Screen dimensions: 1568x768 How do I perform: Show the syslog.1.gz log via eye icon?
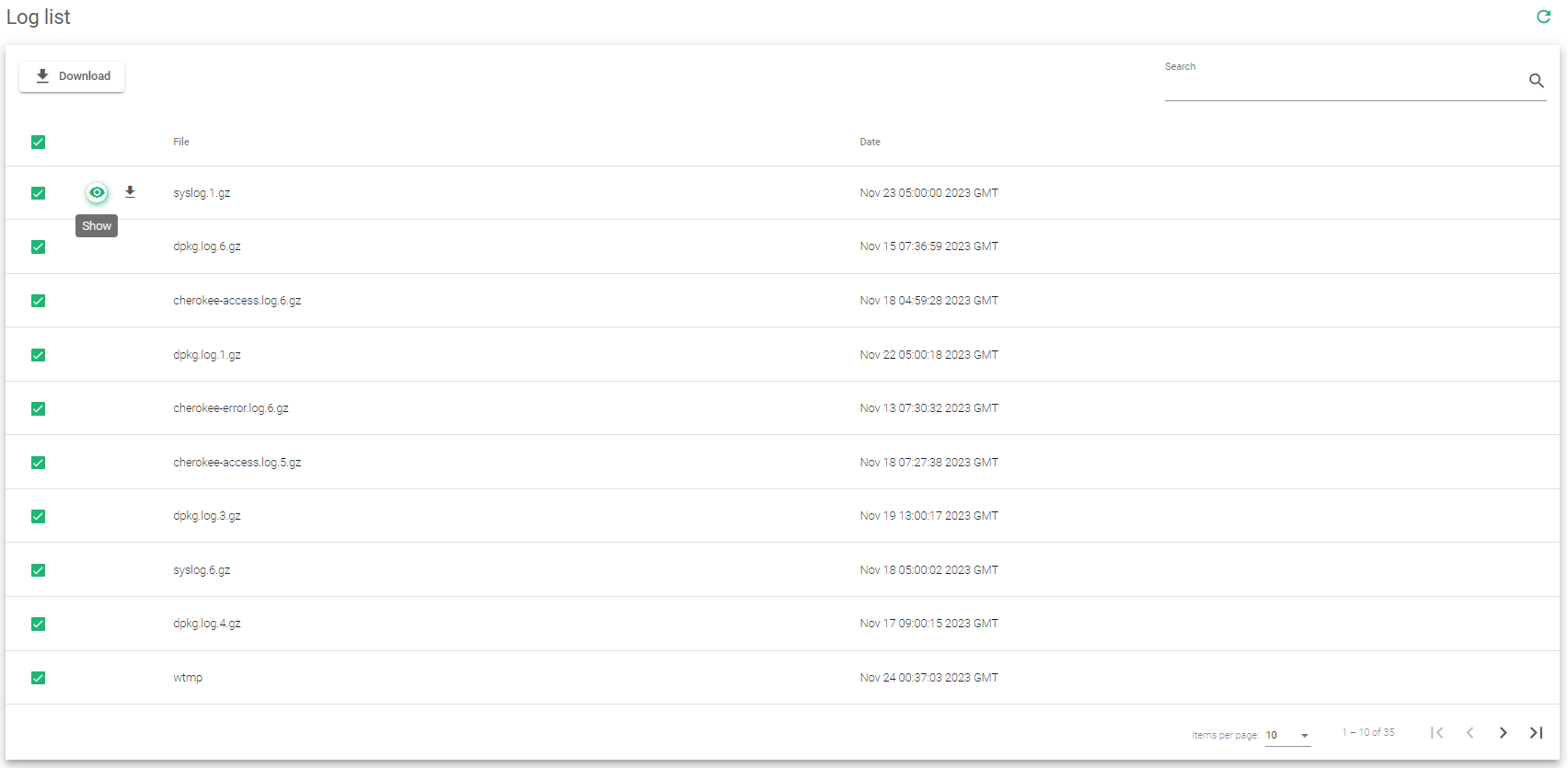click(97, 193)
